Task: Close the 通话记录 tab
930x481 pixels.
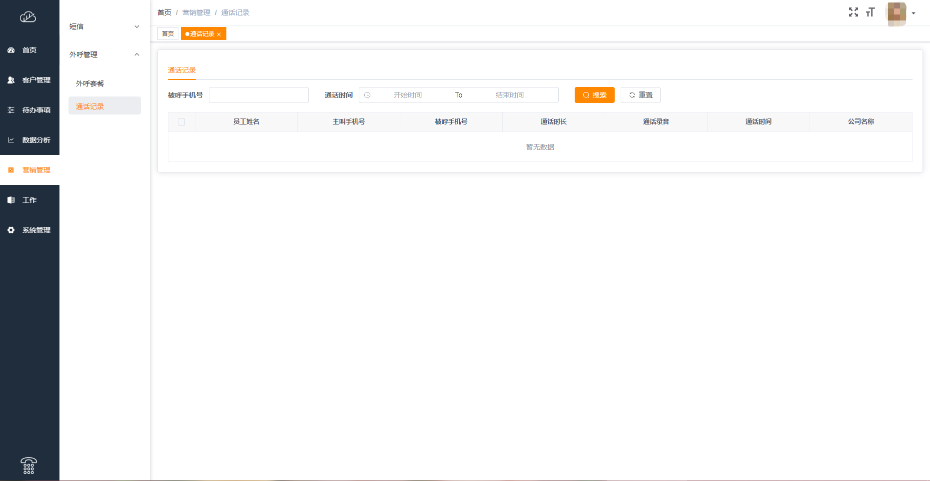Action: point(219,34)
